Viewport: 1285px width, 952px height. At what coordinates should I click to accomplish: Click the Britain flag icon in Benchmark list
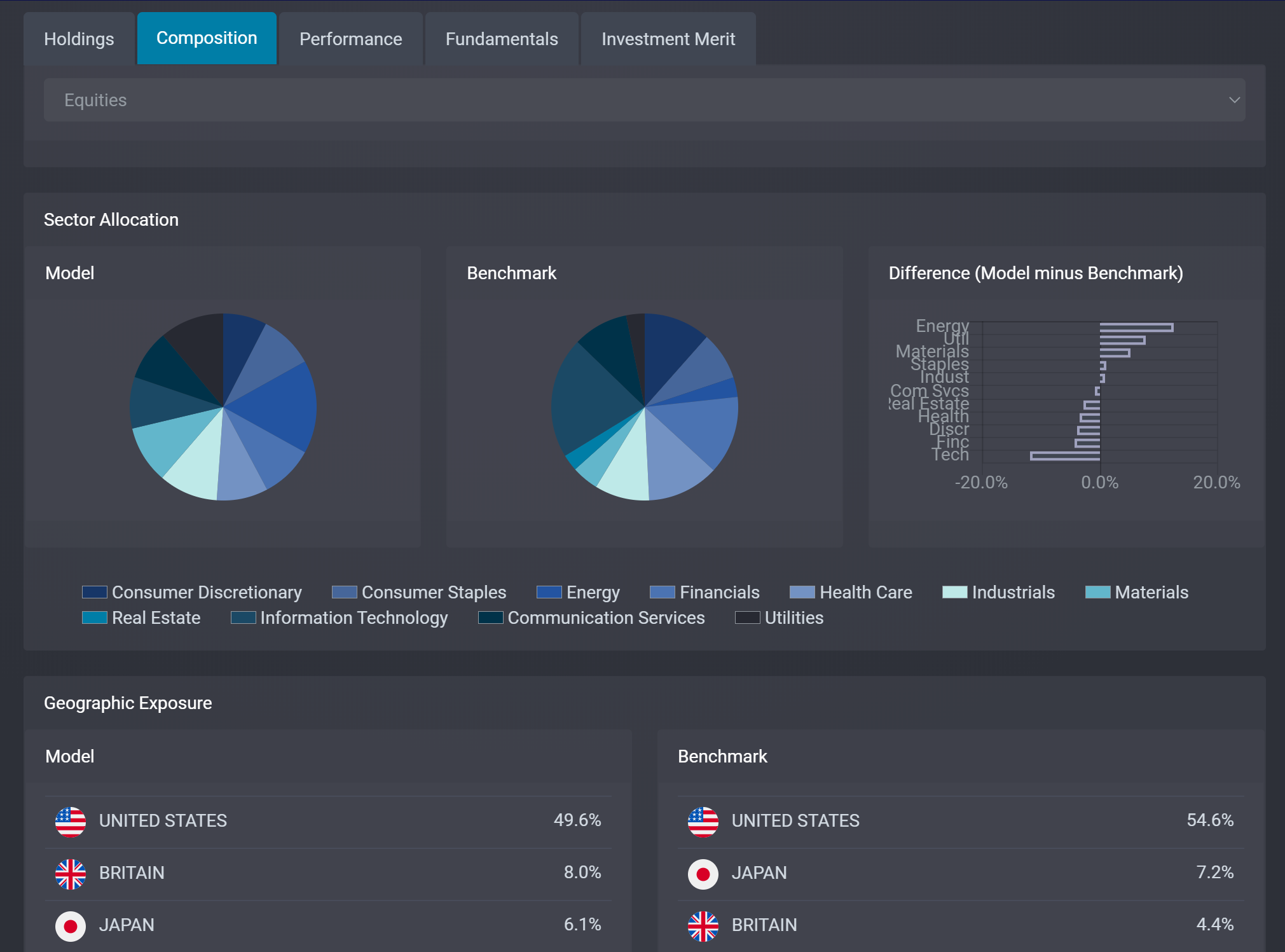pos(703,925)
